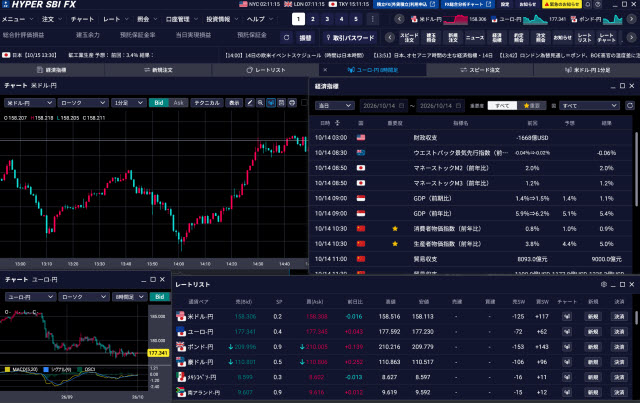Viewport: 640px width, 403px height.
Task: Open settings gear in レートリスト panel
Action: pos(604,284)
